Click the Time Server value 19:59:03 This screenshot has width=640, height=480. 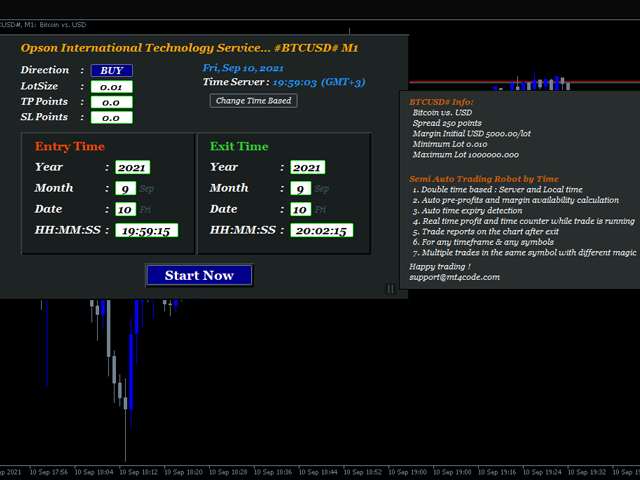pyautogui.click(x=294, y=82)
